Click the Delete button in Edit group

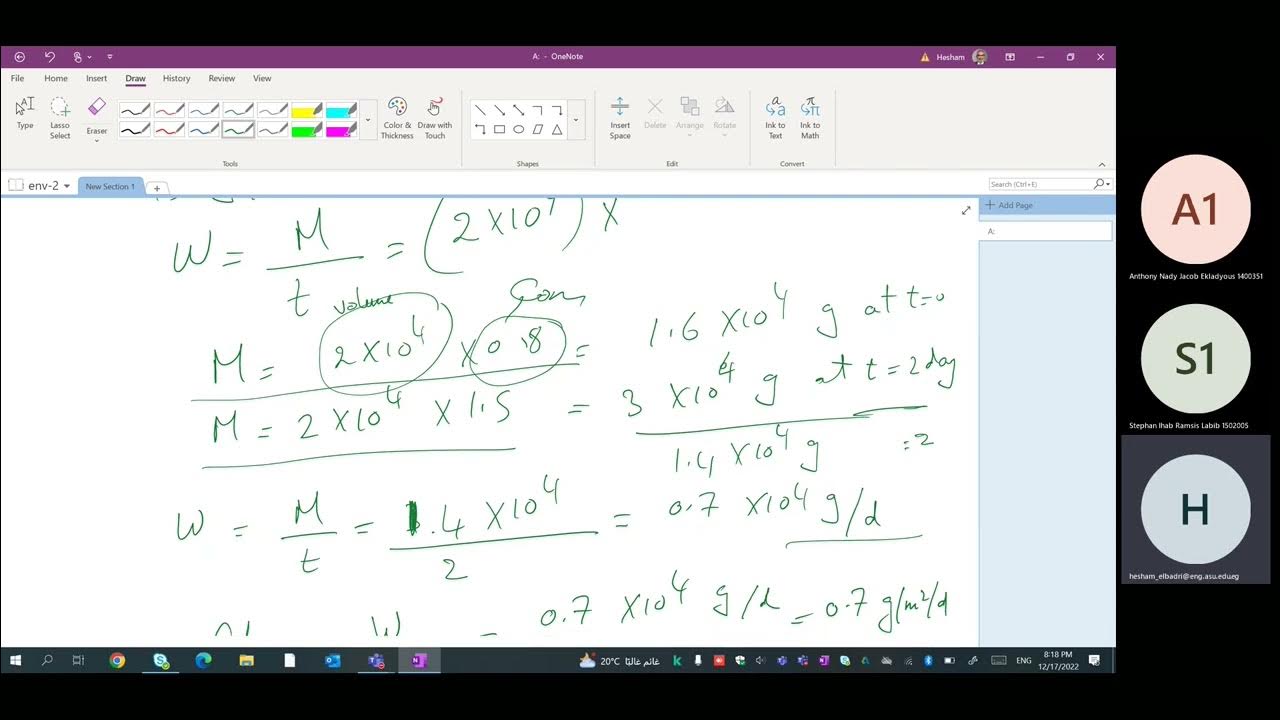tap(655, 113)
